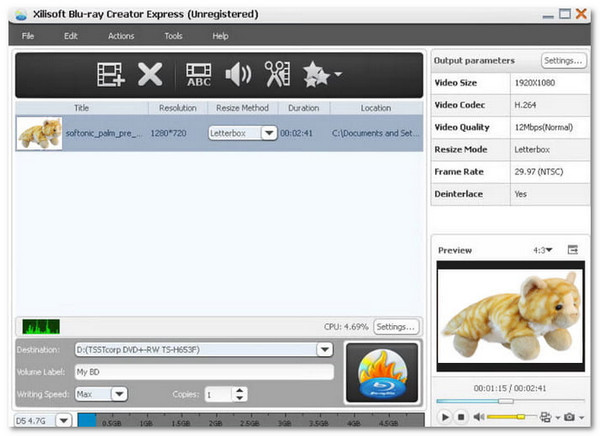
Task: Click the disc capacity usage bar
Action: click(x=251, y=420)
